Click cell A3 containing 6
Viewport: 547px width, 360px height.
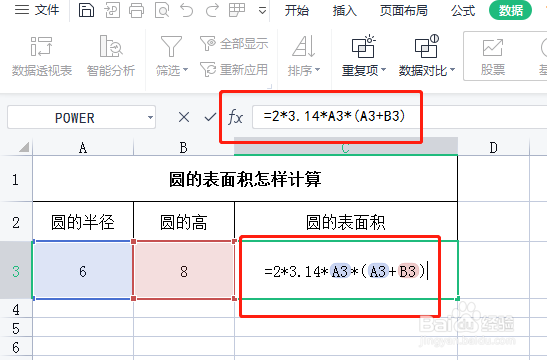pyautogui.click(x=83, y=270)
